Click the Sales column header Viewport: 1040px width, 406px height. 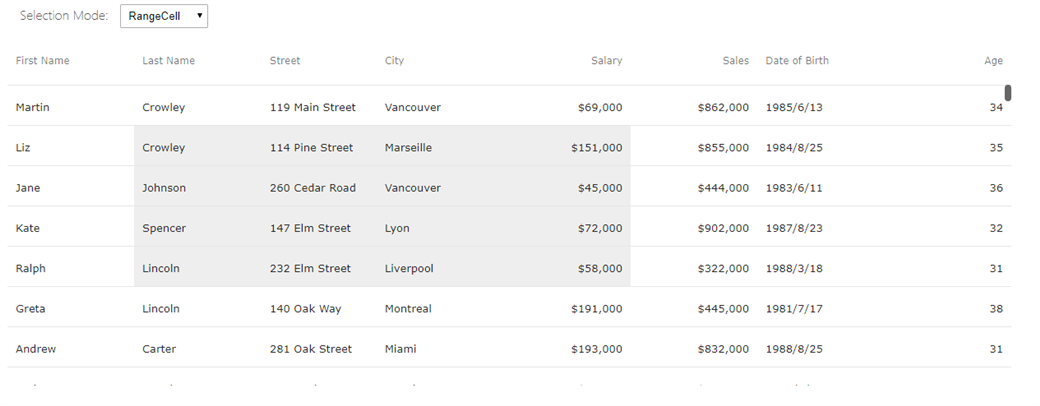(736, 60)
